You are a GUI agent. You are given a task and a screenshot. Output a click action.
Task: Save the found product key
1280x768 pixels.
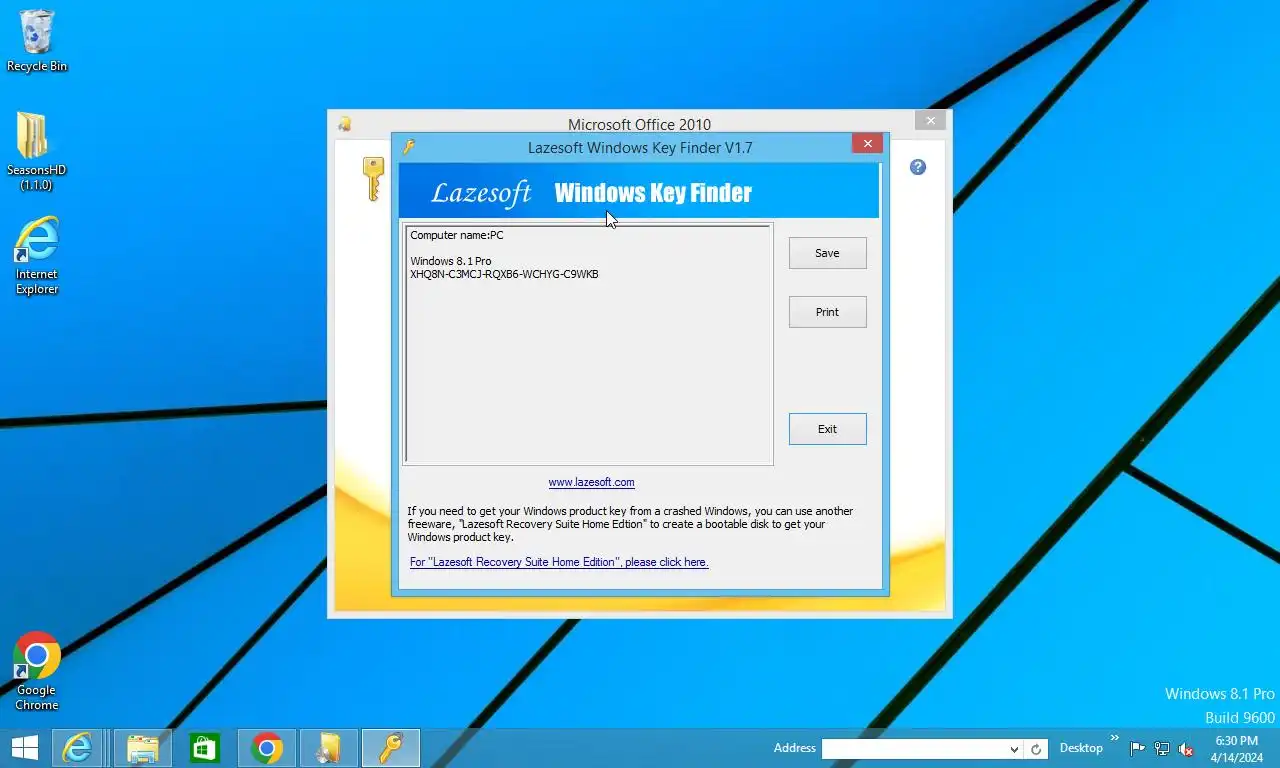(x=827, y=253)
